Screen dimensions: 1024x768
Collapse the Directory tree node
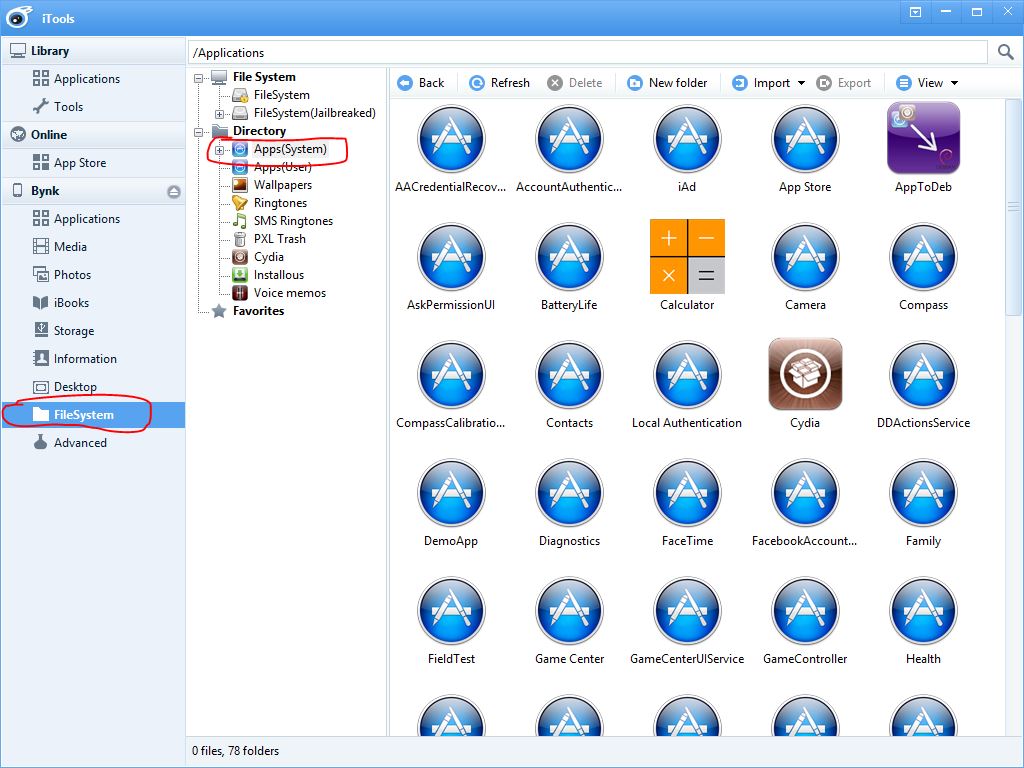[199, 132]
